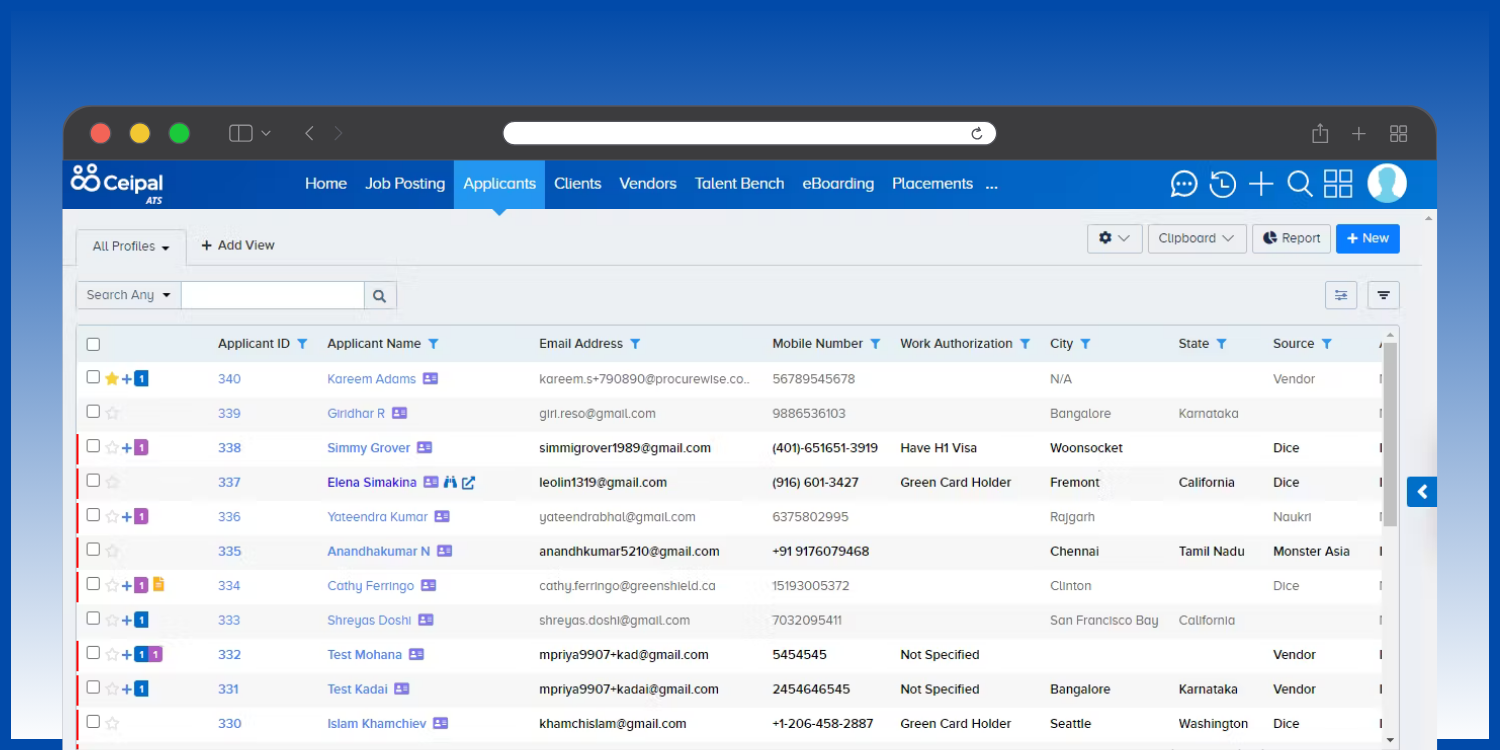The height and width of the screenshot is (750, 1500).
Task: Open the global search magnifier in the navbar
Action: [x=1299, y=184]
